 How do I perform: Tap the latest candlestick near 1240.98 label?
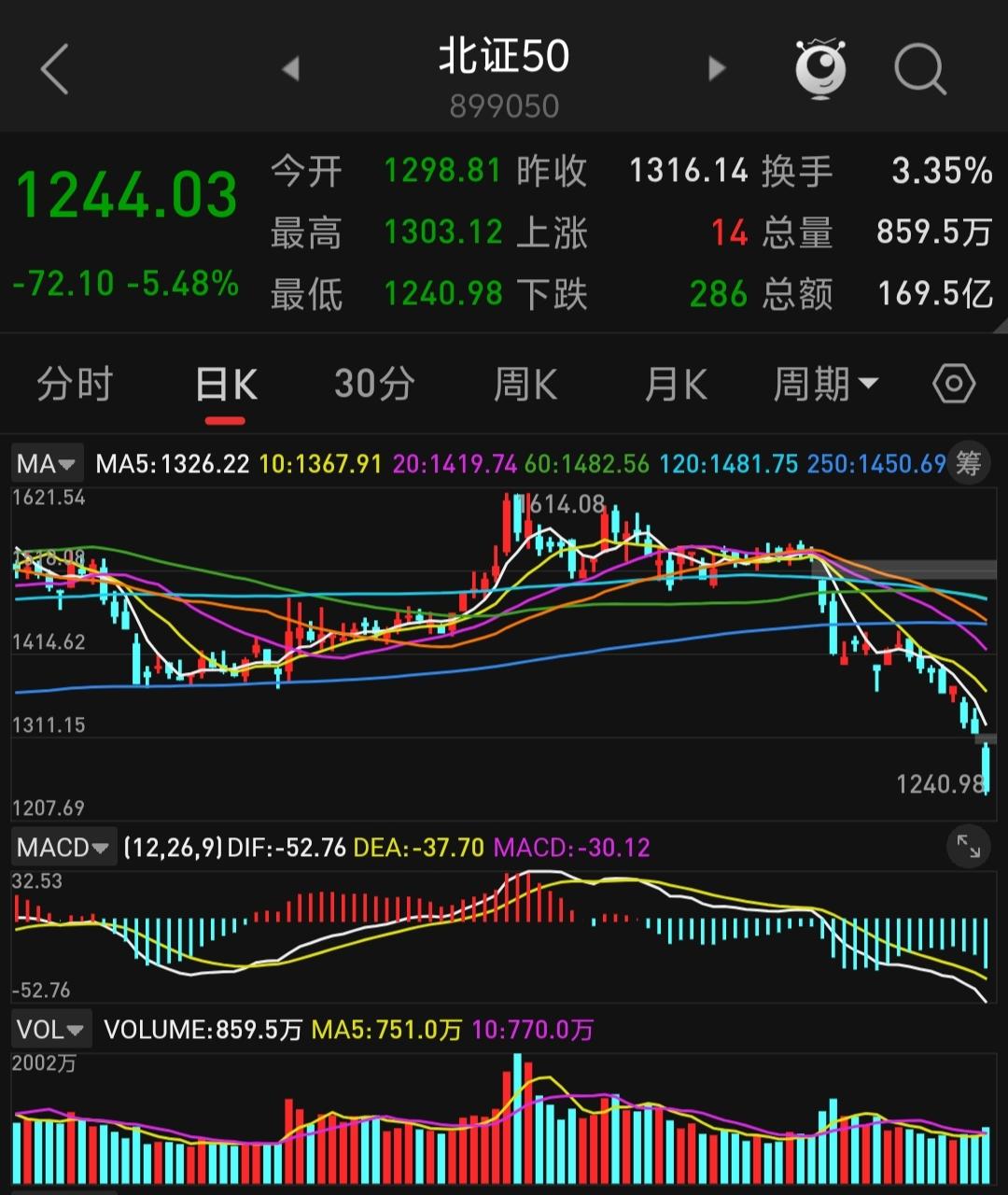986,767
